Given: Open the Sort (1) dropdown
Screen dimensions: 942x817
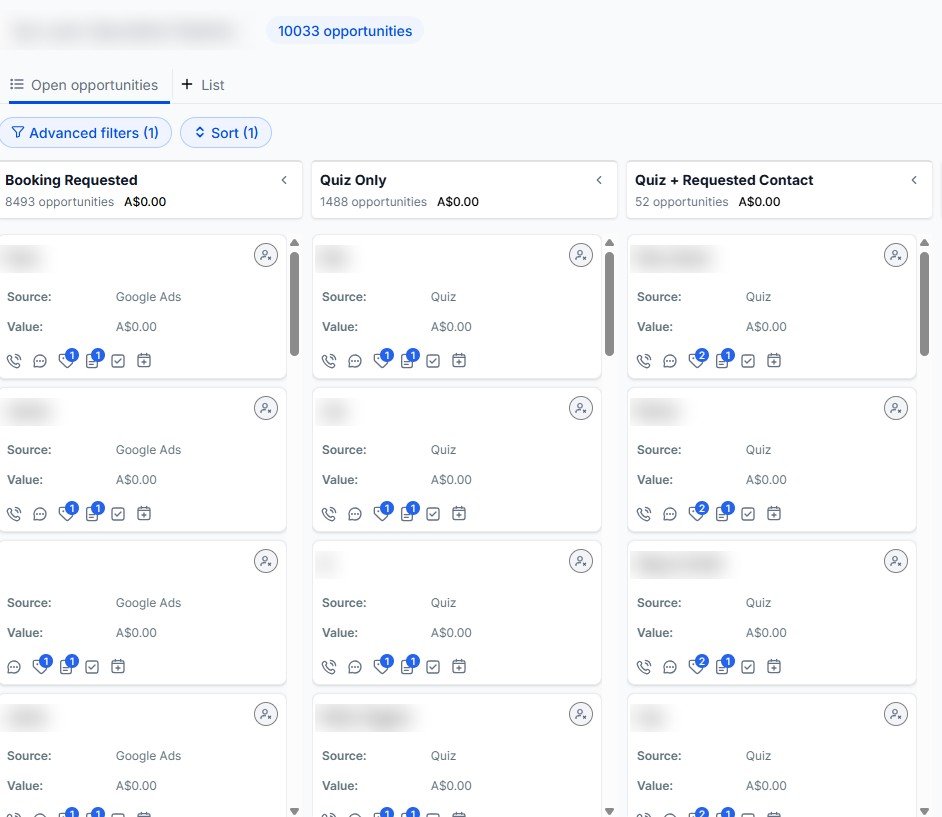Looking at the screenshot, I should click(226, 133).
